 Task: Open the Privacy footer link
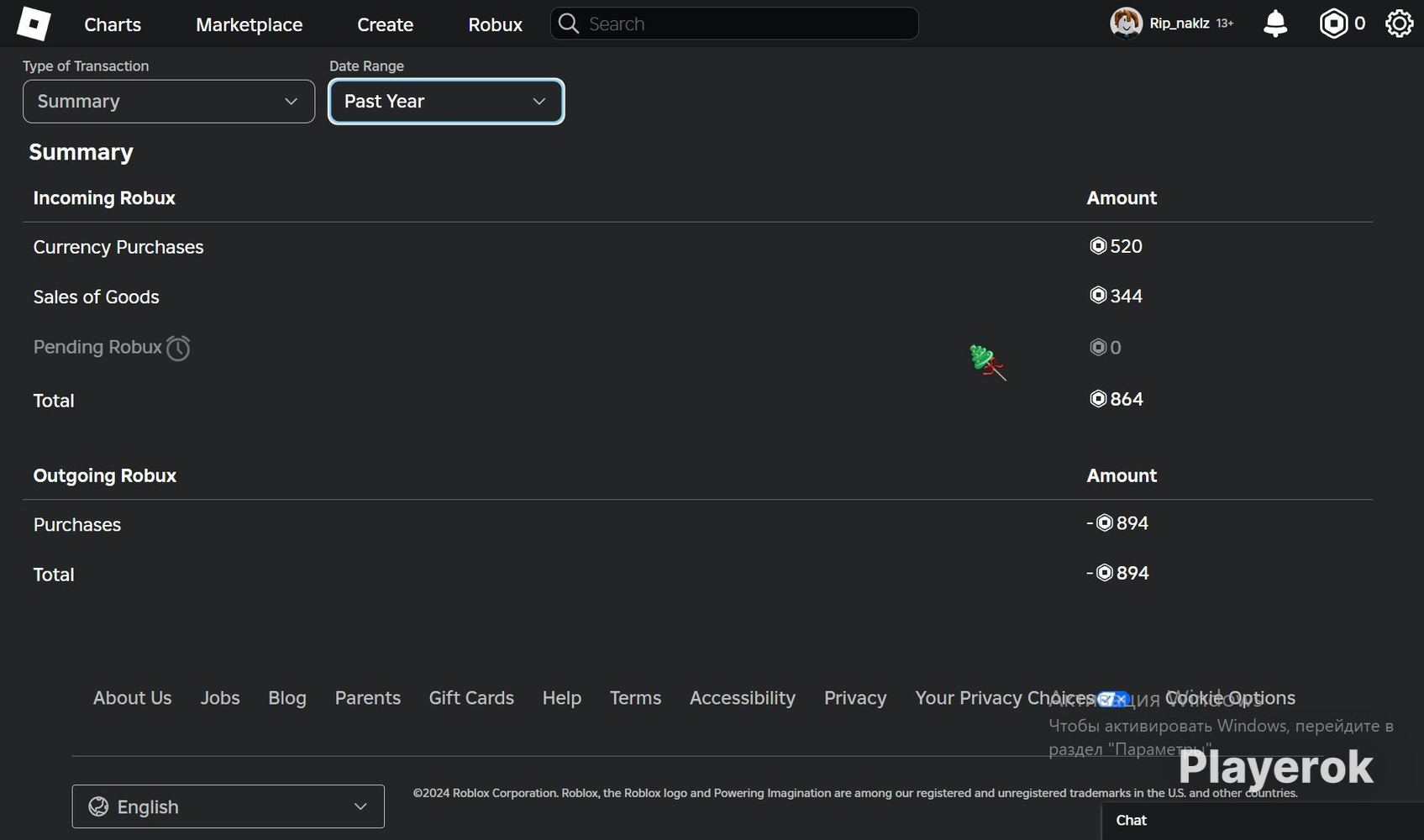click(855, 698)
